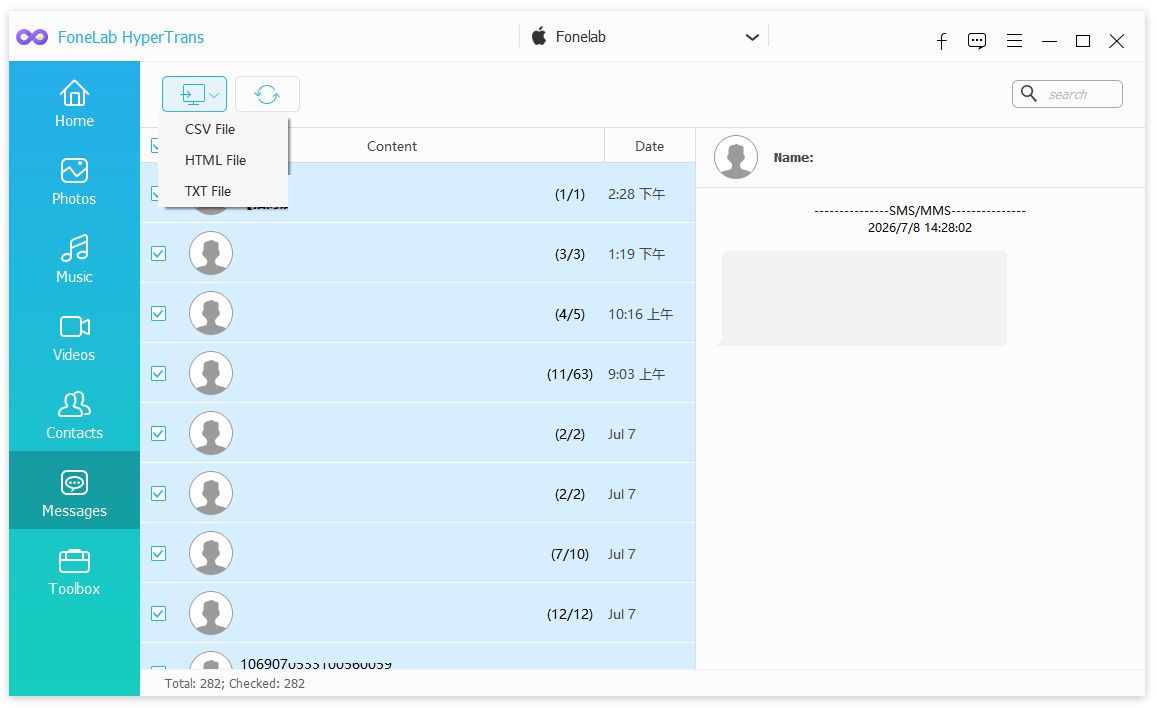Maximize the HyperTrans window
This screenshot has width=1157, height=708.
tap(1083, 41)
